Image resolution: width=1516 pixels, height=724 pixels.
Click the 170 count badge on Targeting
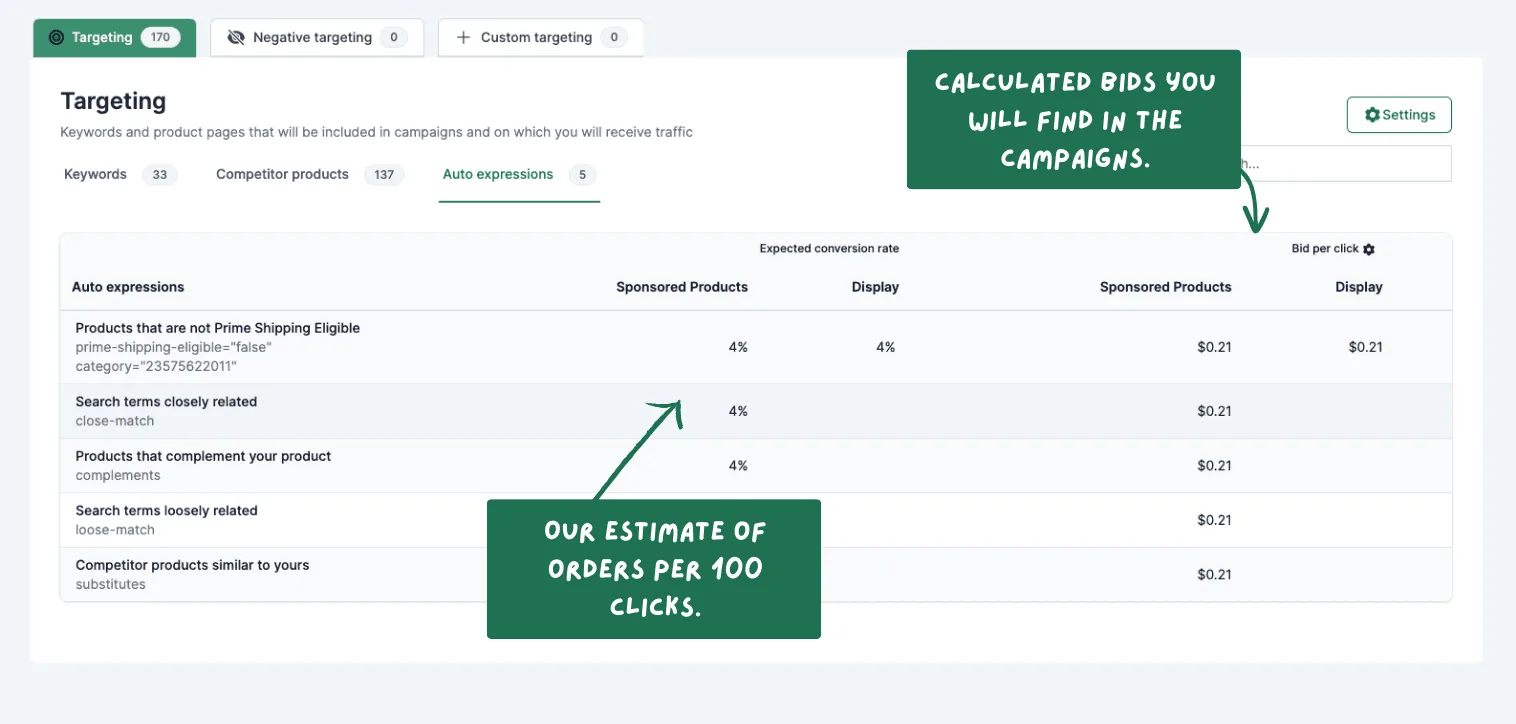[160, 37]
